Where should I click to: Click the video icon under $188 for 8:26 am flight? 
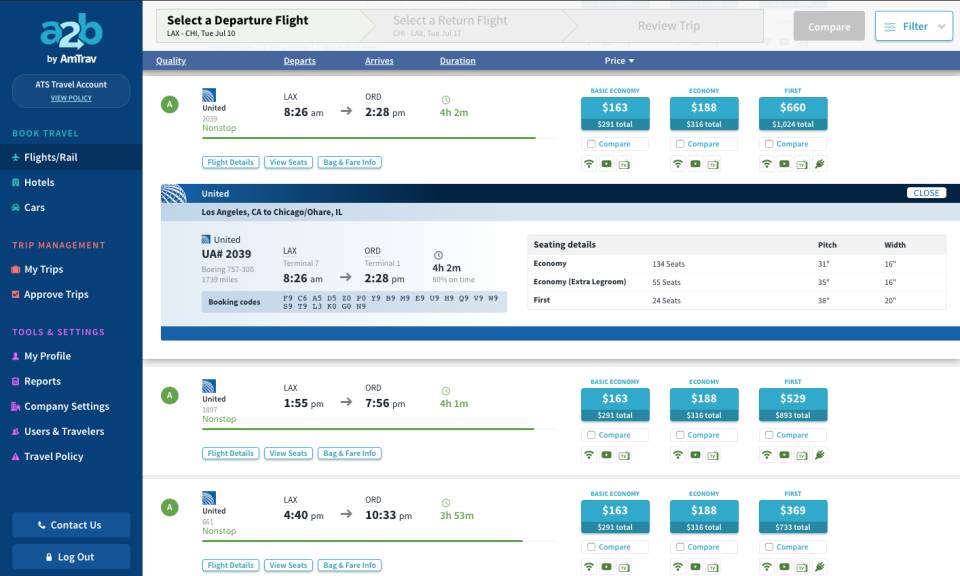coord(696,164)
